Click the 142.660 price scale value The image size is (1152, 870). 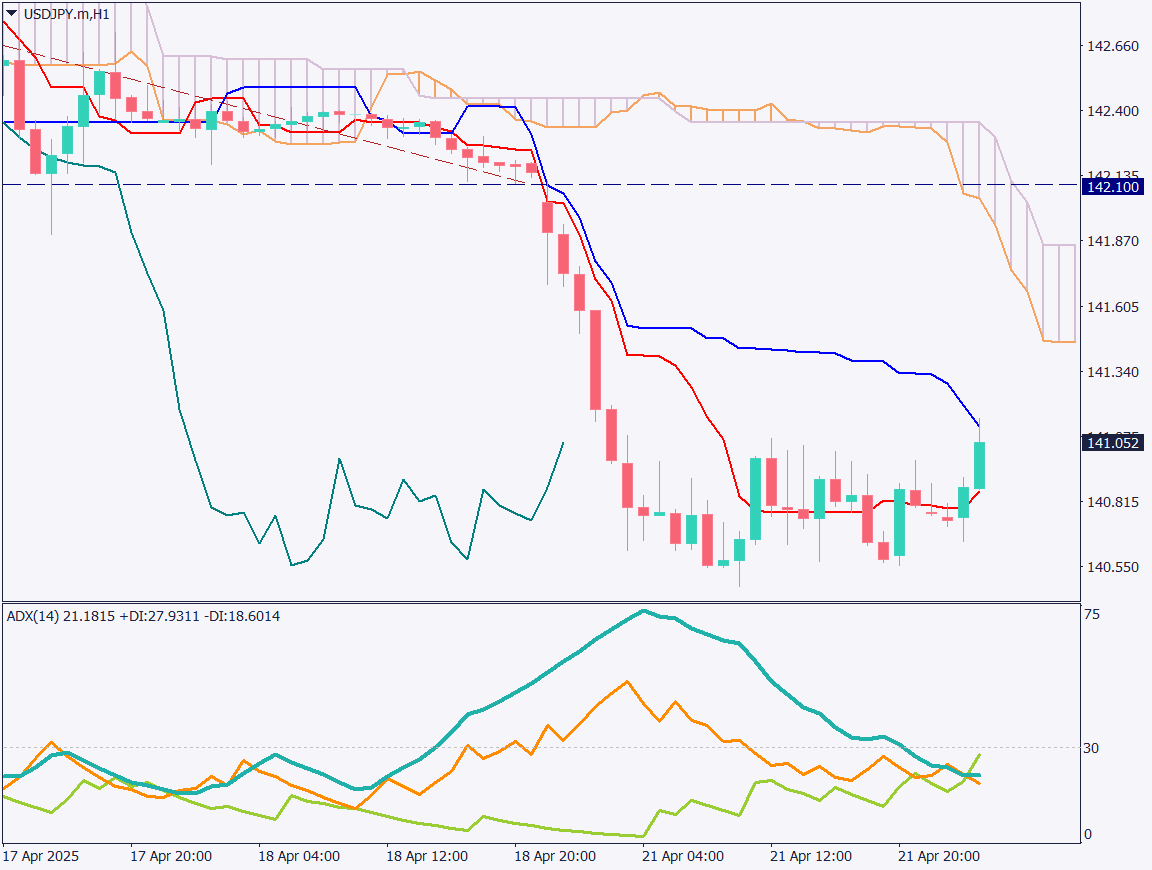(x=1112, y=46)
